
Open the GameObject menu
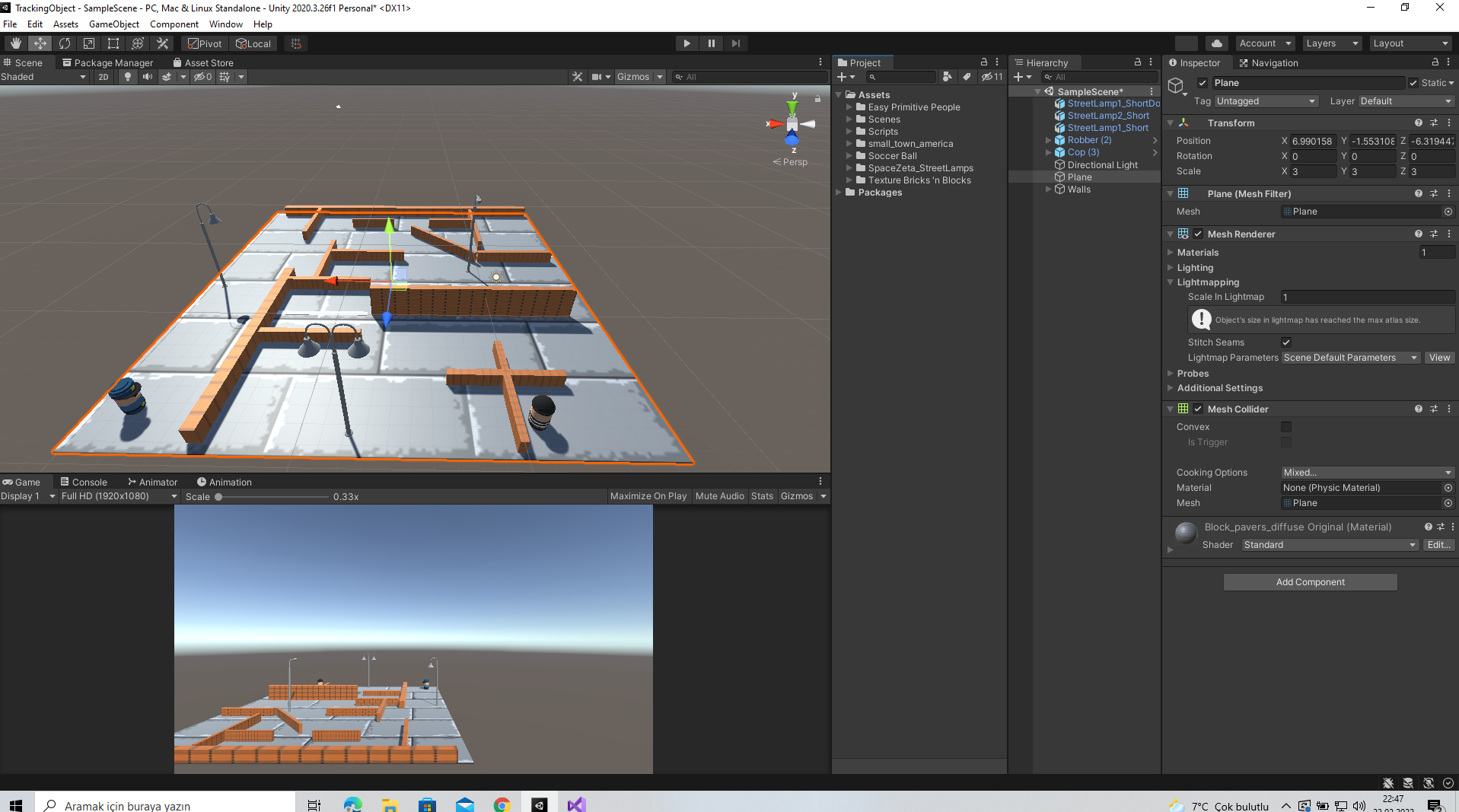[x=114, y=24]
